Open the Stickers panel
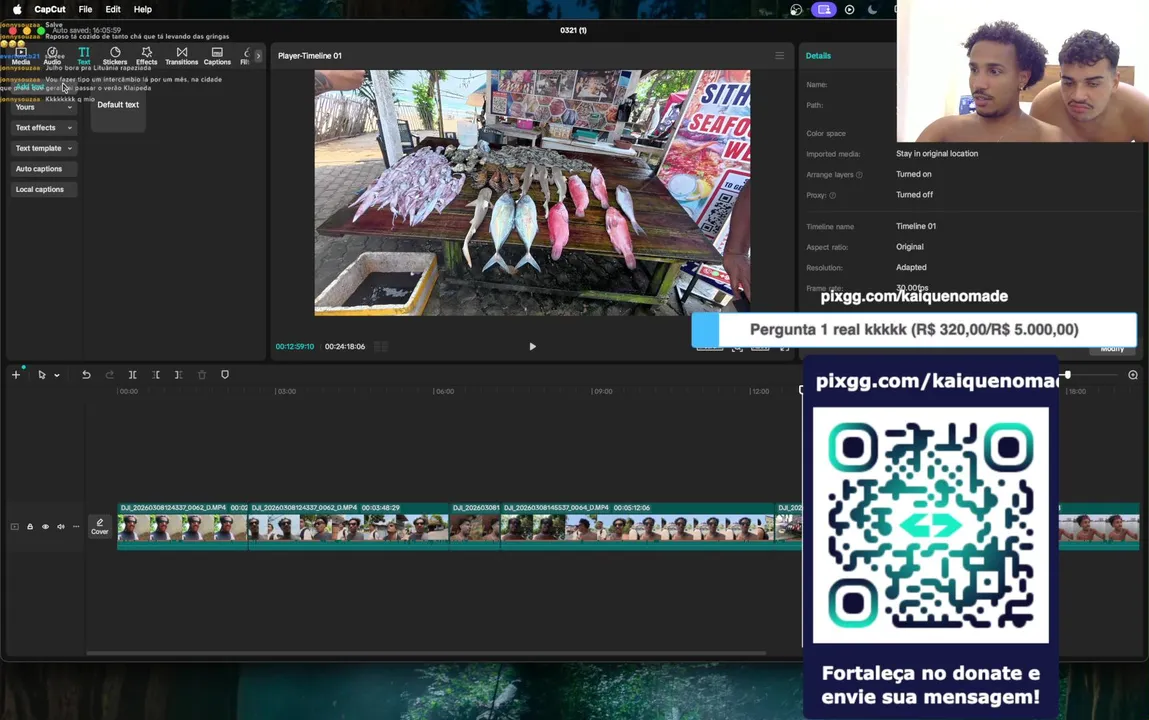Screen dimensions: 1149x720 point(115,56)
